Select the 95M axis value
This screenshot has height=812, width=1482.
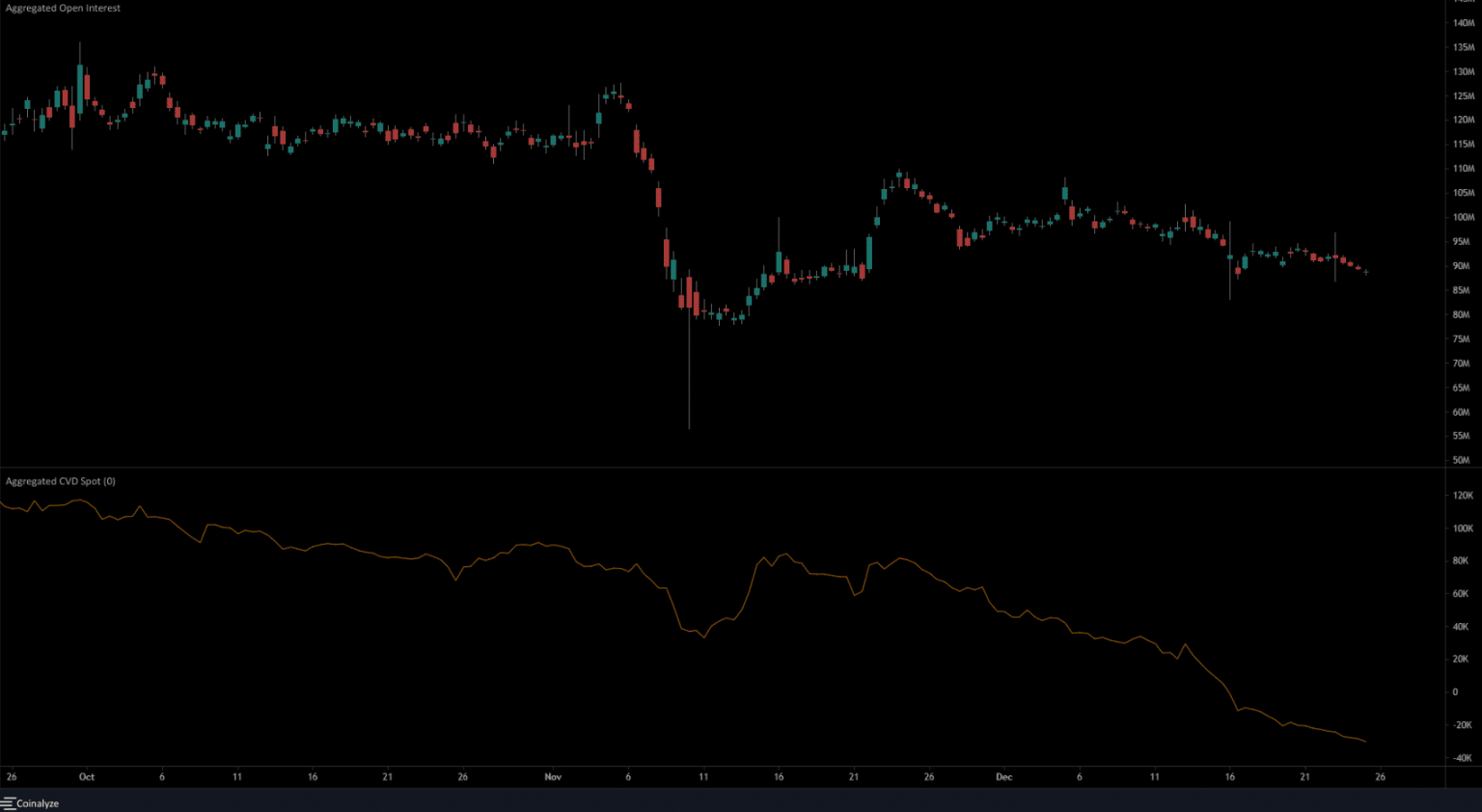[1461, 242]
